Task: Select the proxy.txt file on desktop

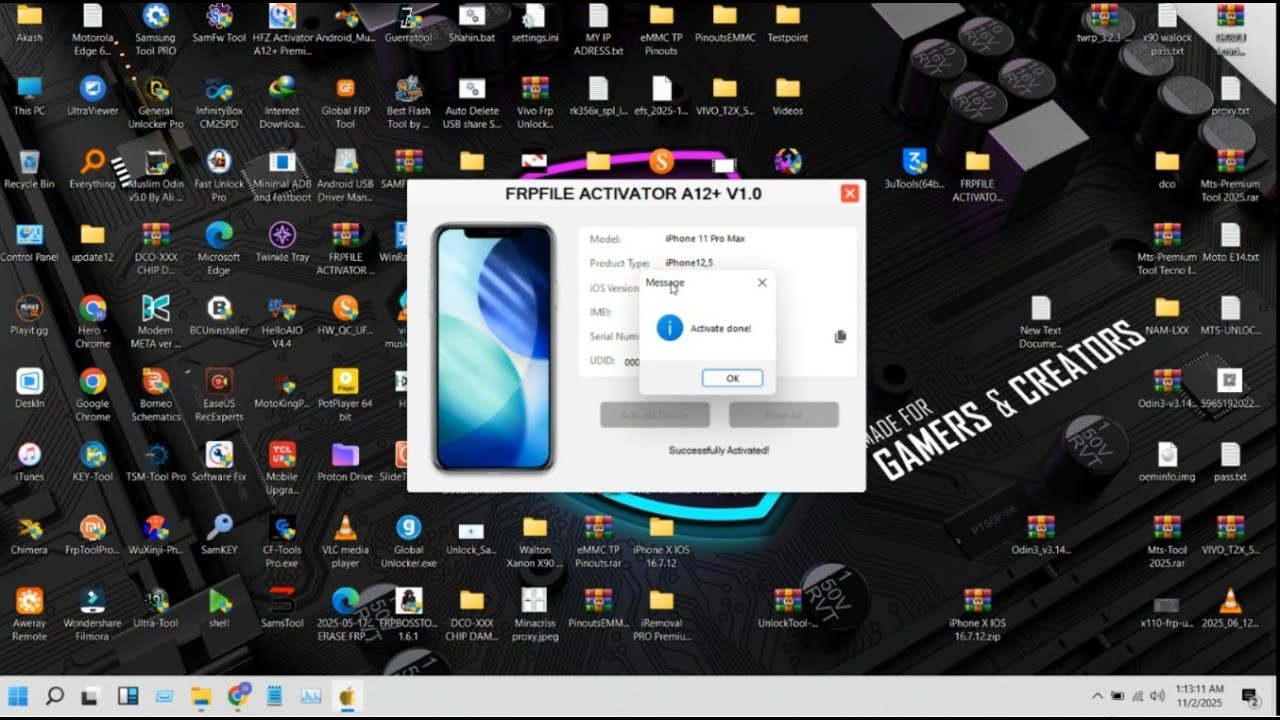Action: click(x=1230, y=96)
